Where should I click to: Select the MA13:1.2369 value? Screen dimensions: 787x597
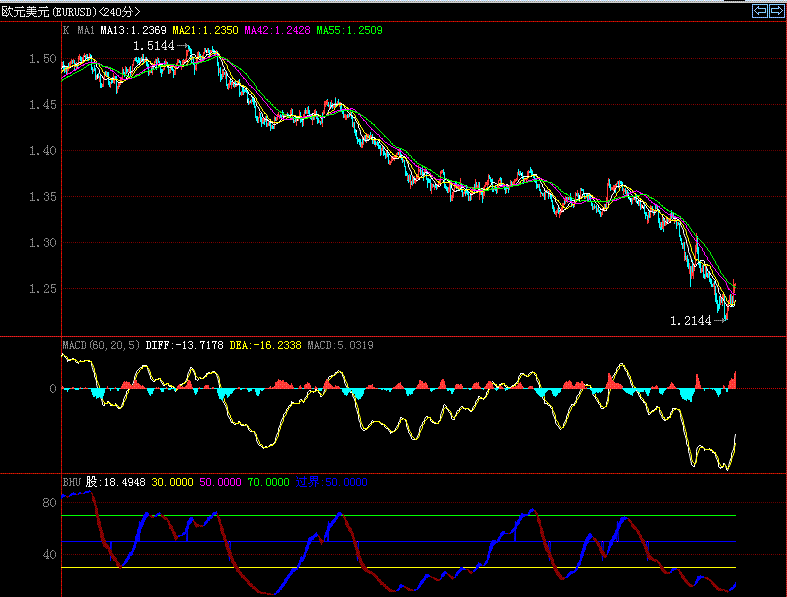click(x=134, y=31)
